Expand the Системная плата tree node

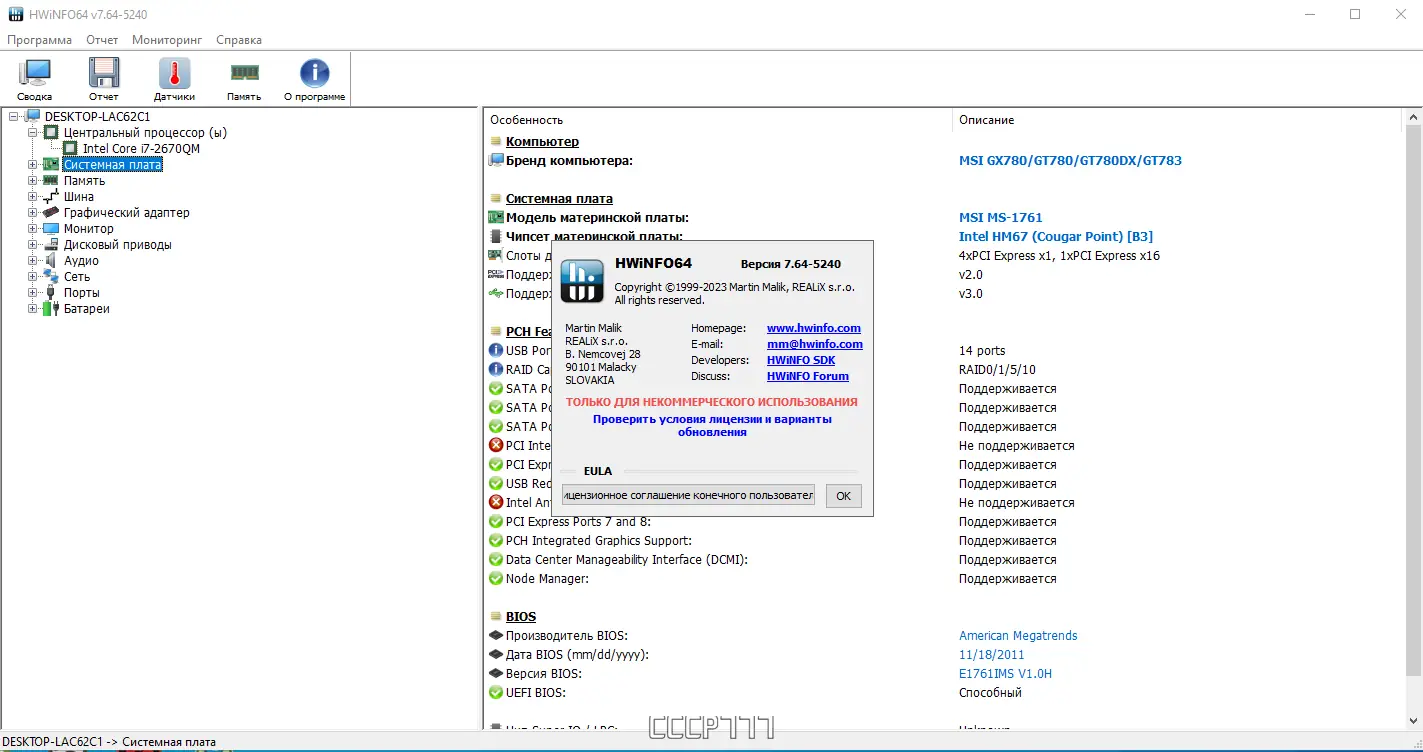click(32, 165)
